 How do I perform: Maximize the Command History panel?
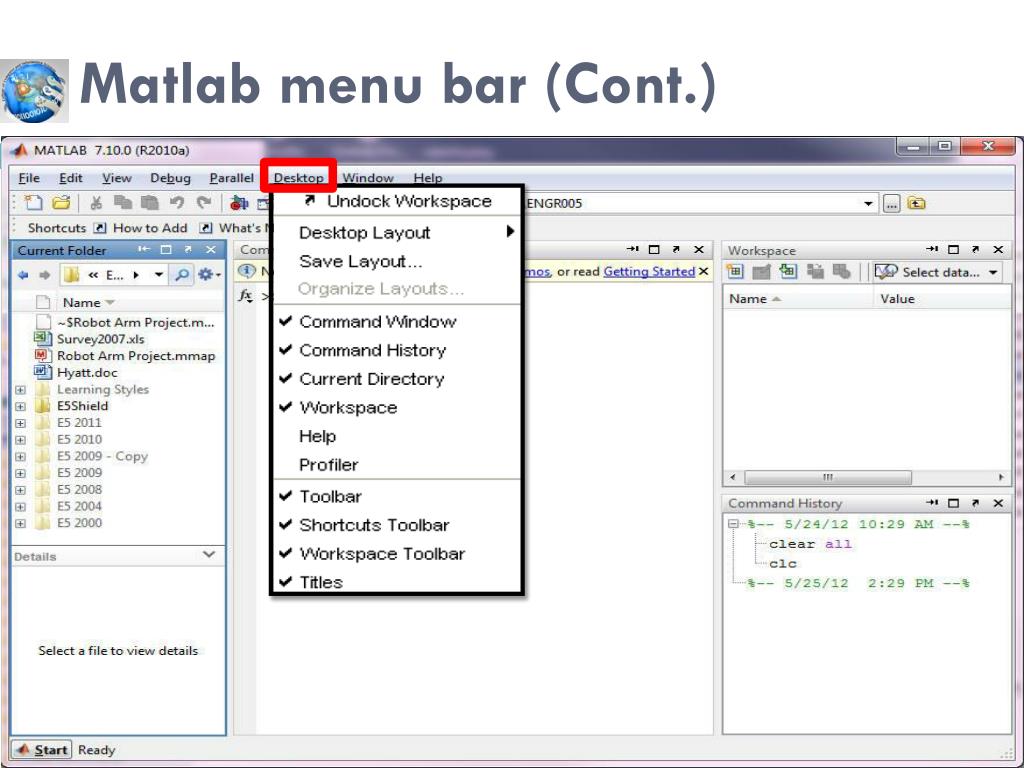pyautogui.click(x=953, y=503)
